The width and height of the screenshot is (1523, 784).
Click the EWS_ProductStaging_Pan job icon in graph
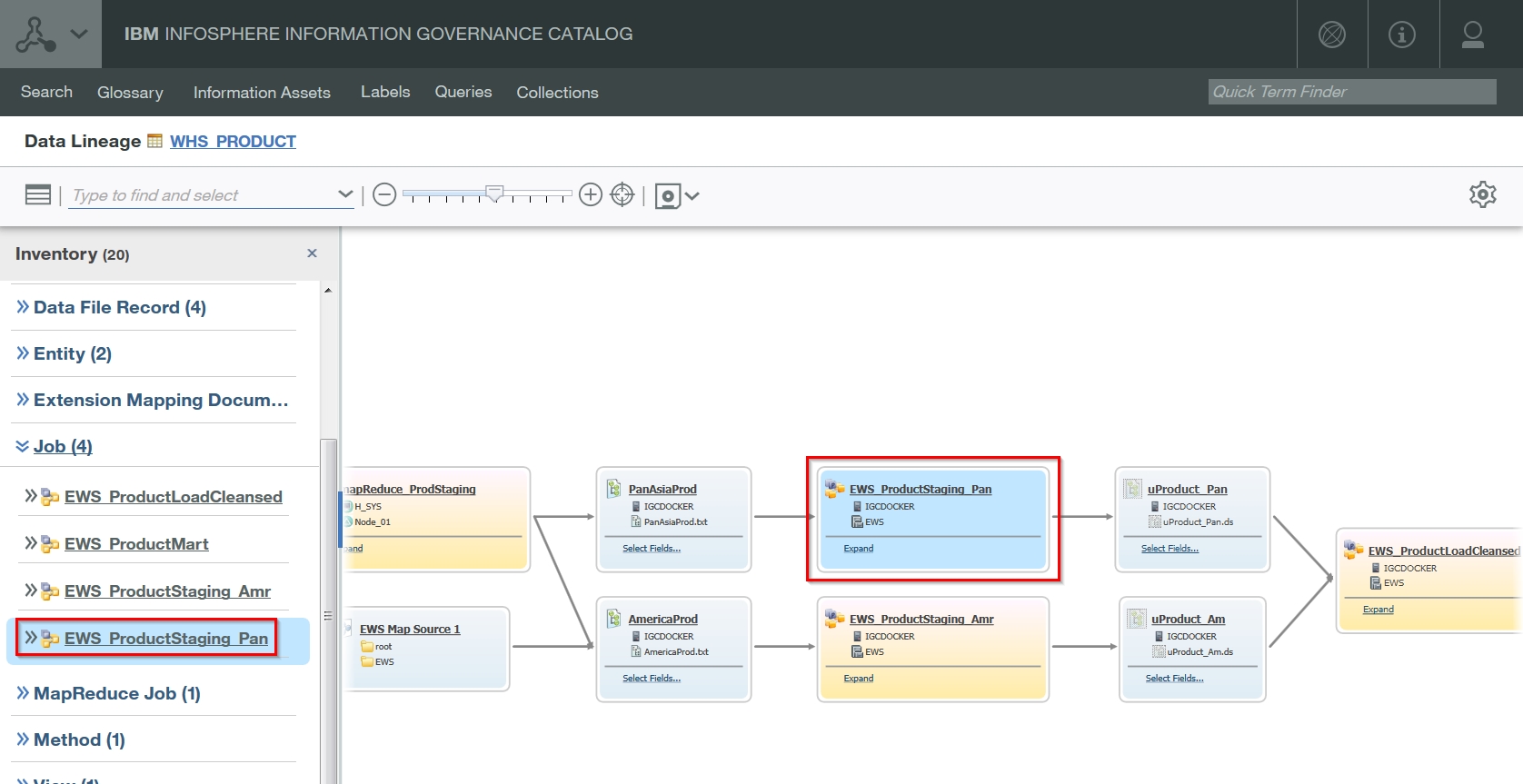pyautogui.click(x=834, y=489)
